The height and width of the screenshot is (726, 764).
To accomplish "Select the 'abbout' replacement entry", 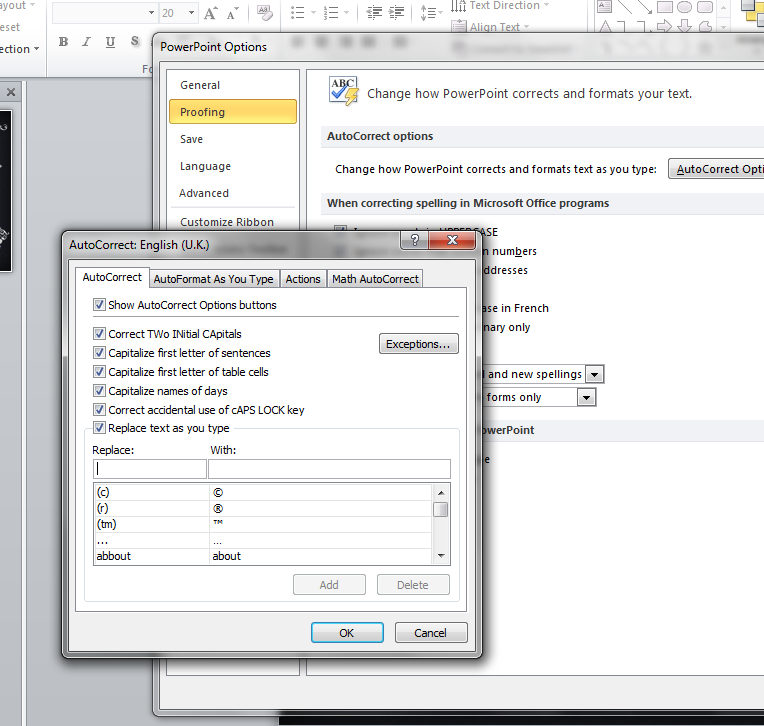I will pos(263,556).
